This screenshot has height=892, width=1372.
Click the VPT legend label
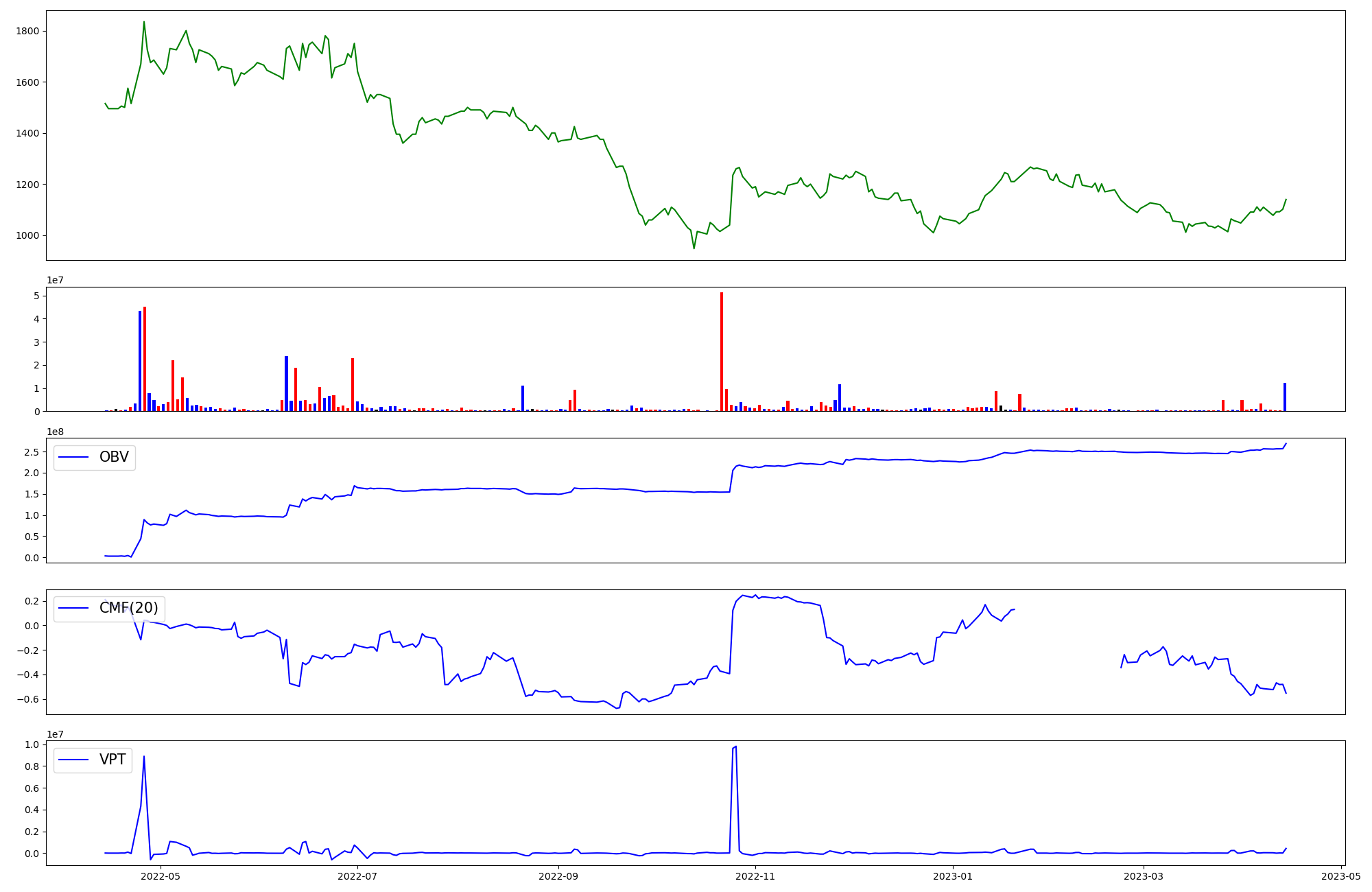pos(113,760)
